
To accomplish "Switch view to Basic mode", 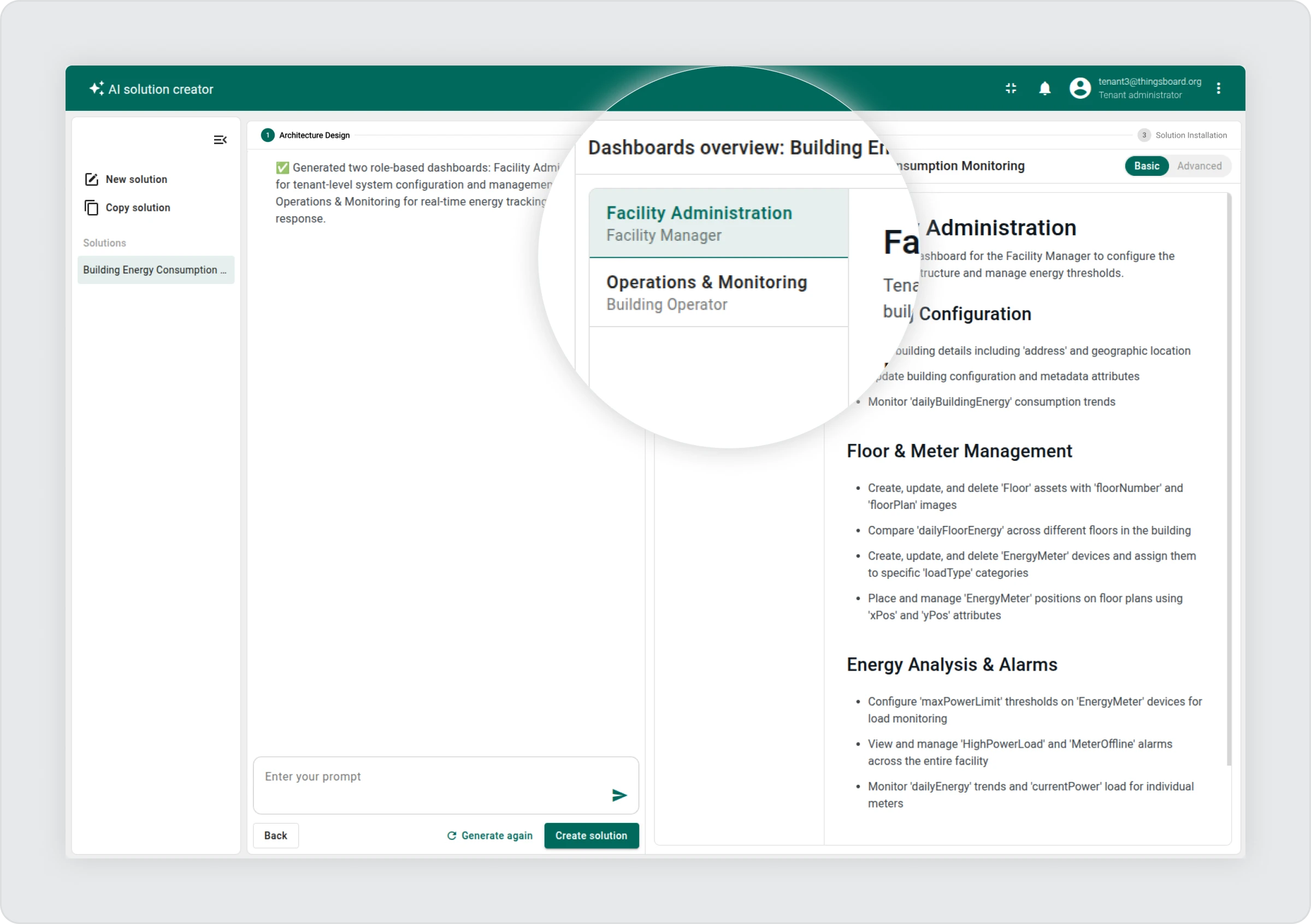I will pyautogui.click(x=1146, y=166).
